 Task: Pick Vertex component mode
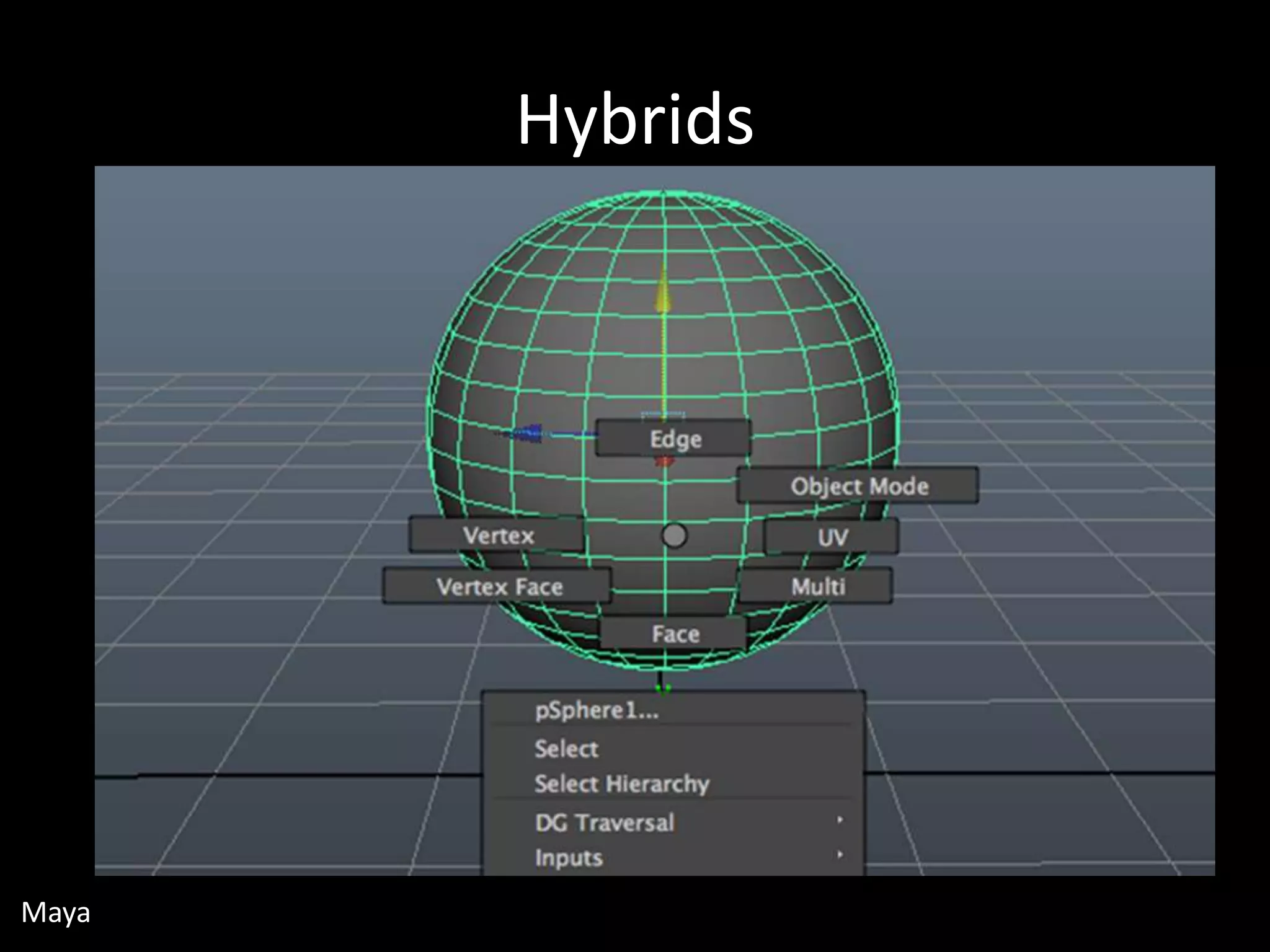click(x=497, y=535)
